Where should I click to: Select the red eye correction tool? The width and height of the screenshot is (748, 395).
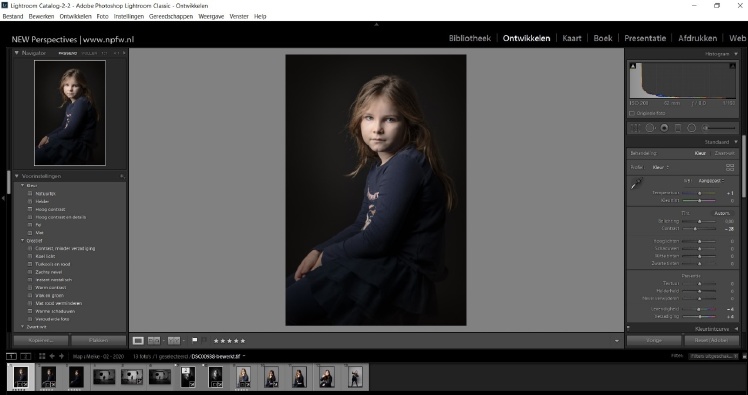pos(664,128)
